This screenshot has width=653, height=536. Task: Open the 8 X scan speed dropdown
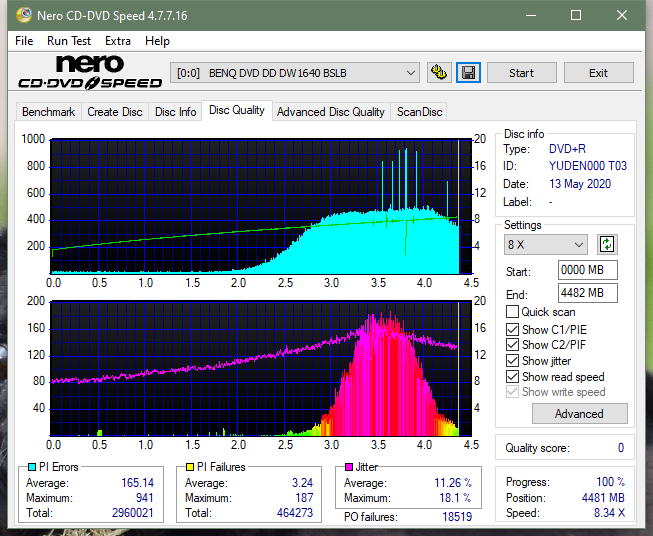click(x=546, y=244)
